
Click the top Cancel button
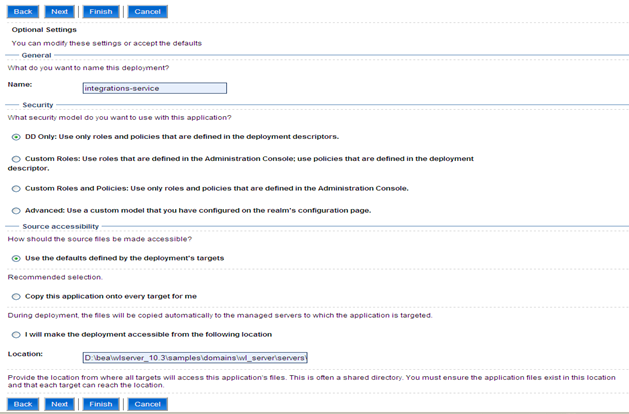(x=147, y=12)
